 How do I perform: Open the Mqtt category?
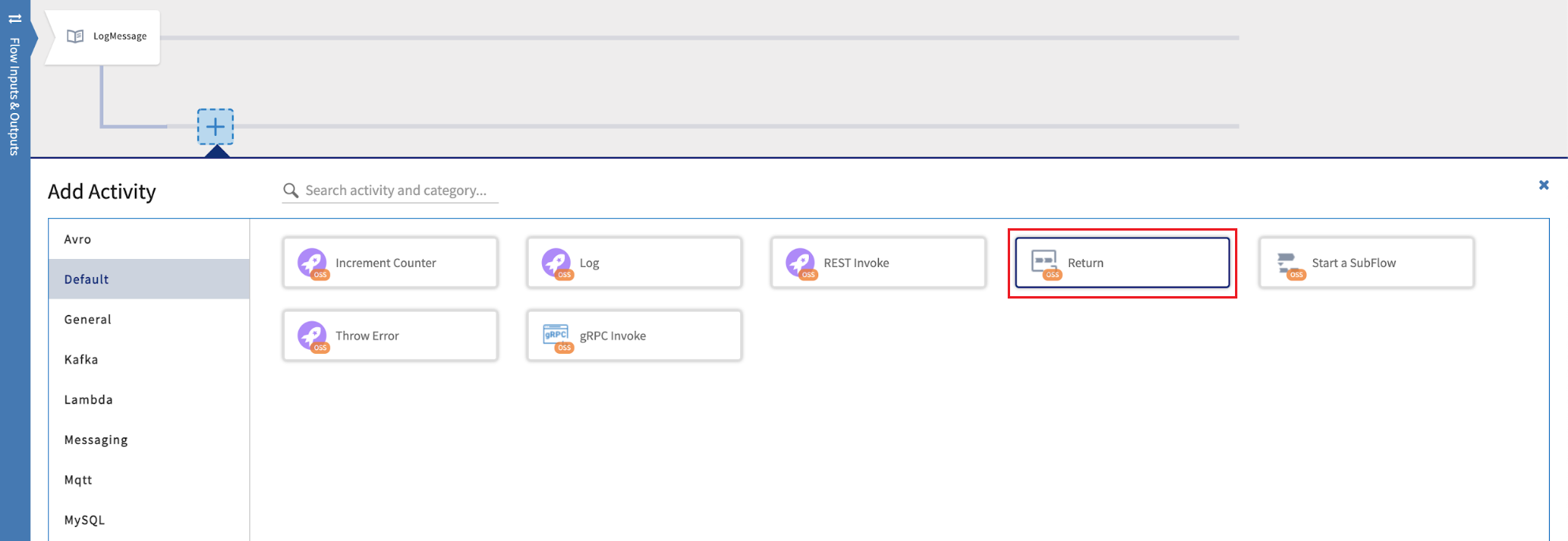click(x=78, y=480)
